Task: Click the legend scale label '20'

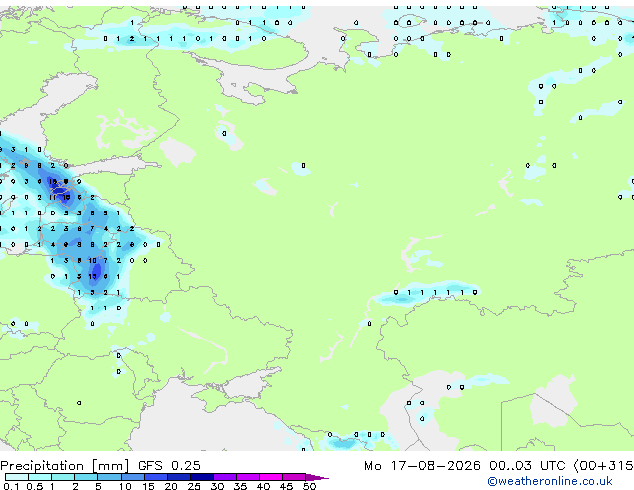Action: click(x=171, y=486)
